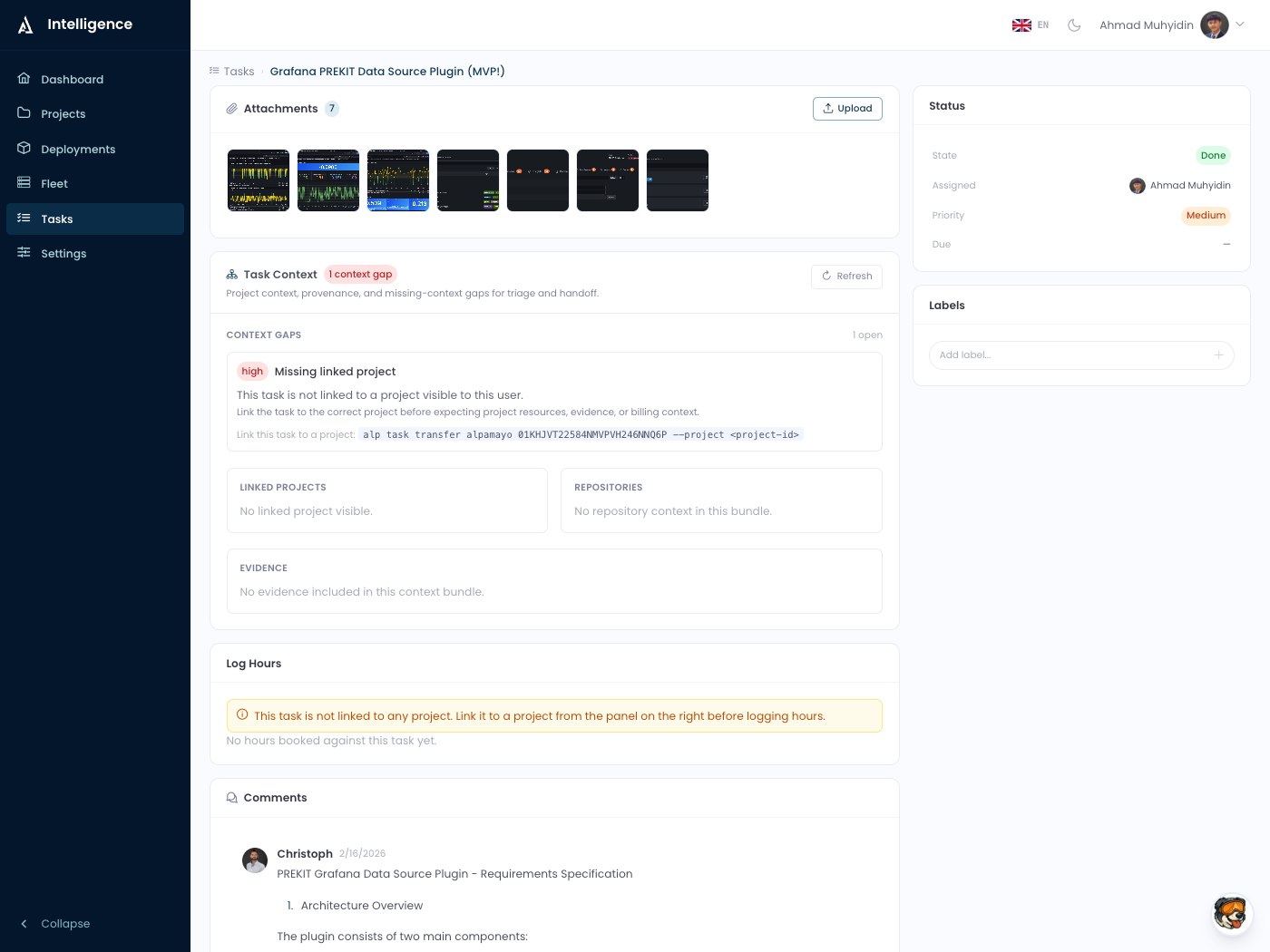The height and width of the screenshot is (952, 1270).
Task: Open Settings from the sidebar
Action: click(x=95, y=253)
